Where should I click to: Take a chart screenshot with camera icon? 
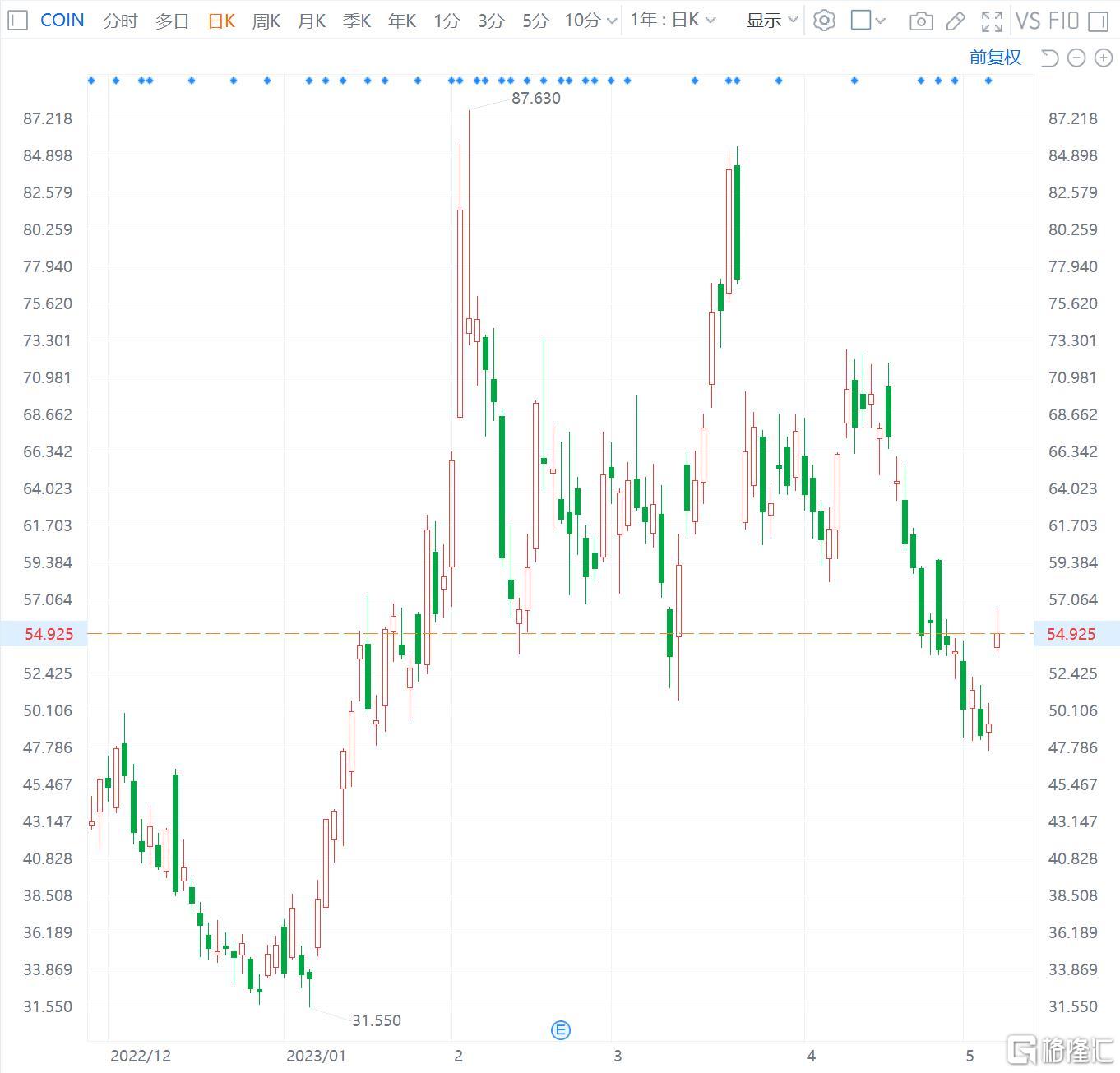pyautogui.click(x=921, y=21)
